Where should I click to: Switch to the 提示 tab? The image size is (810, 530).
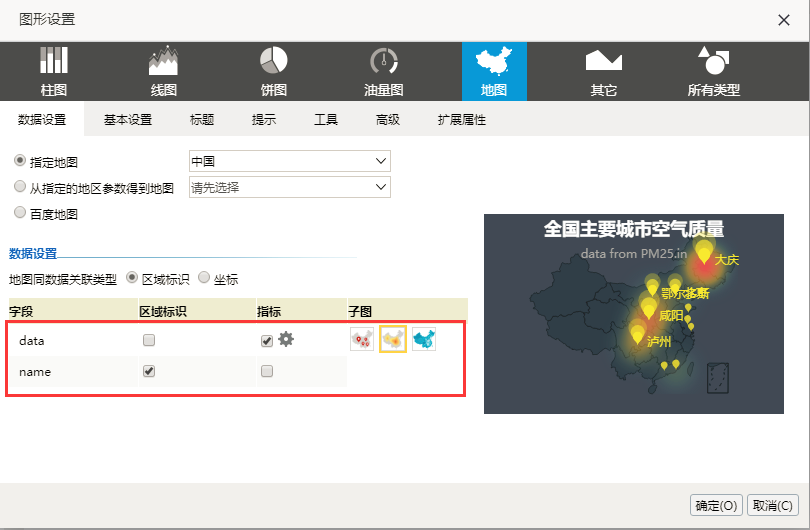pyautogui.click(x=264, y=120)
